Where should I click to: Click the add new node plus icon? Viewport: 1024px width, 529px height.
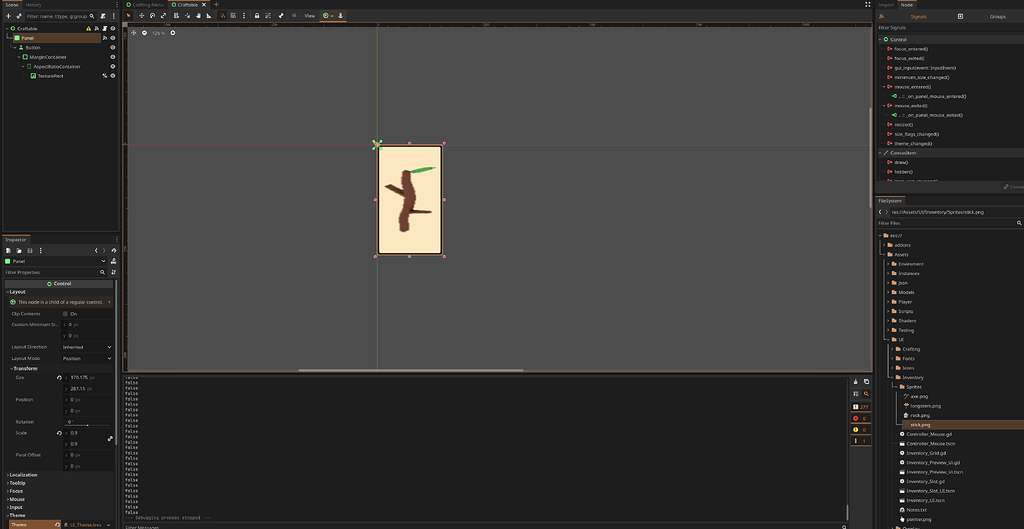click(8, 16)
